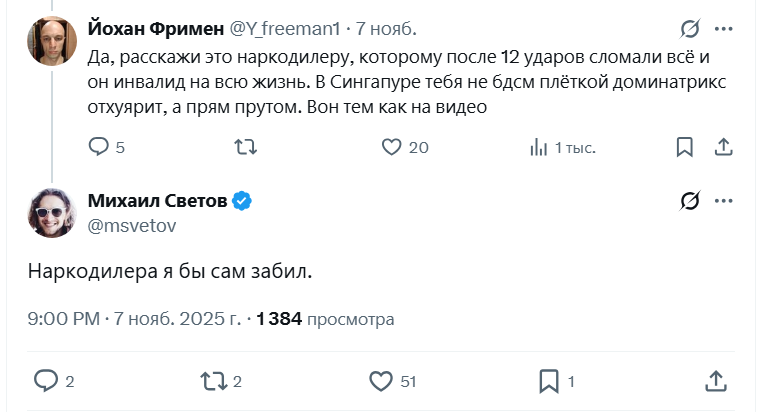Screen dimensions: 768x412
Task: Reply to Йохан Фримен's tweet
Action: (x=99, y=147)
